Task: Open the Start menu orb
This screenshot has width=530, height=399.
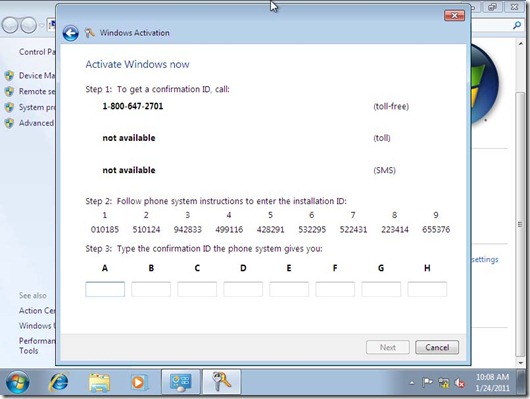Action: pyautogui.click(x=18, y=382)
